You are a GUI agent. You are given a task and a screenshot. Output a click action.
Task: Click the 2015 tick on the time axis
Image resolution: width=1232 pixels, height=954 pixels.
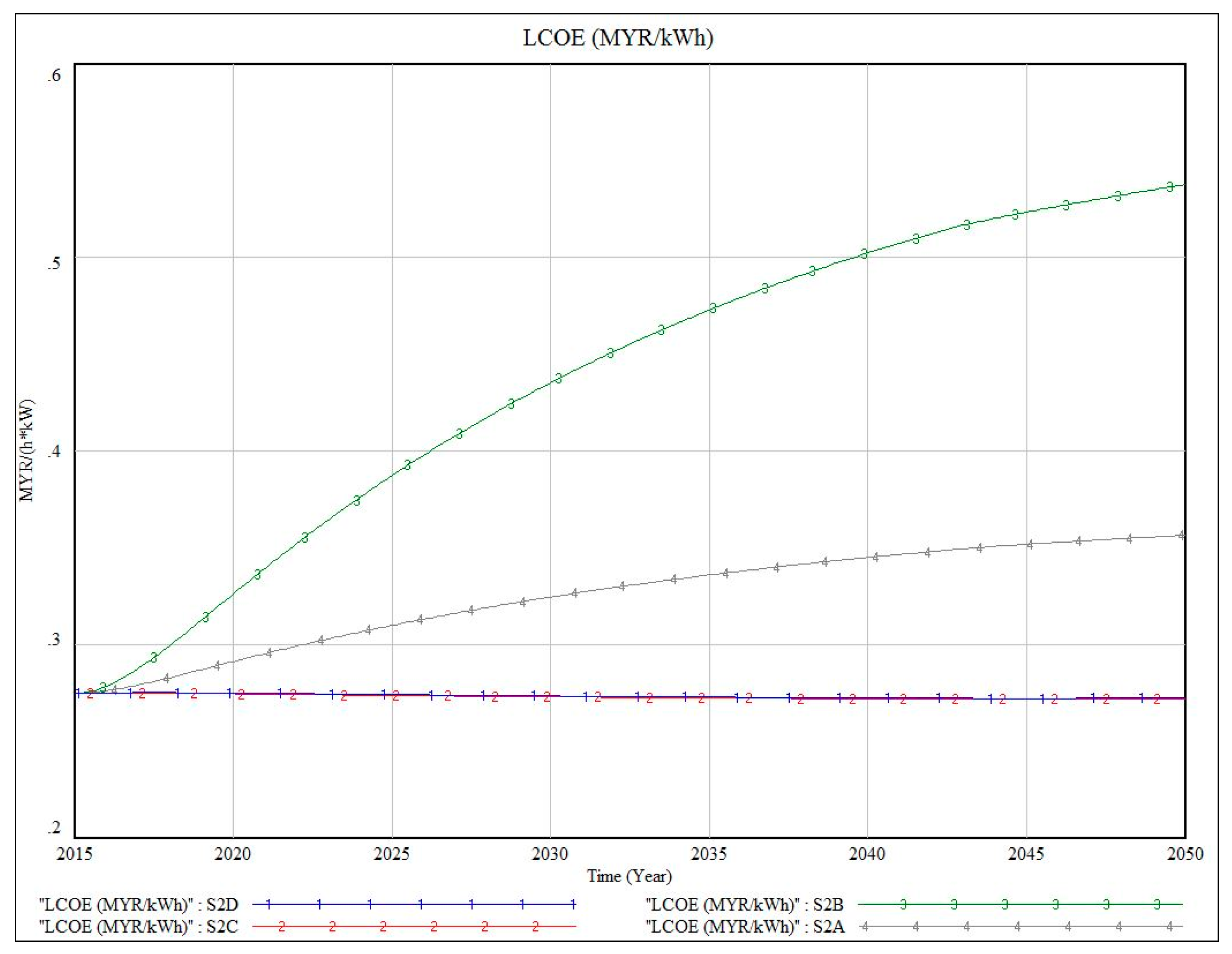tap(74, 854)
